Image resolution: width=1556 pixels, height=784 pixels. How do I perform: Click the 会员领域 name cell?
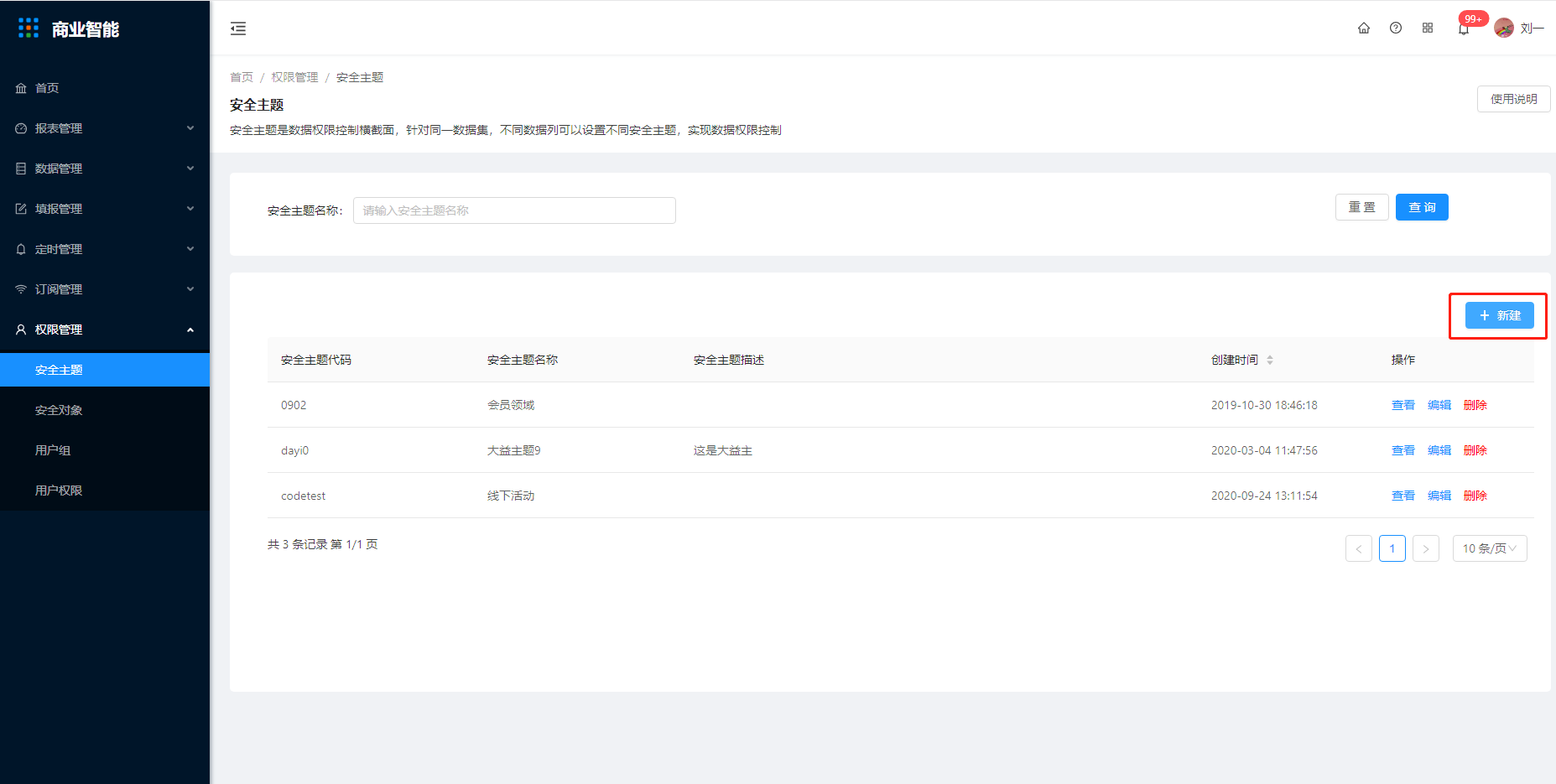click(511, 405)
